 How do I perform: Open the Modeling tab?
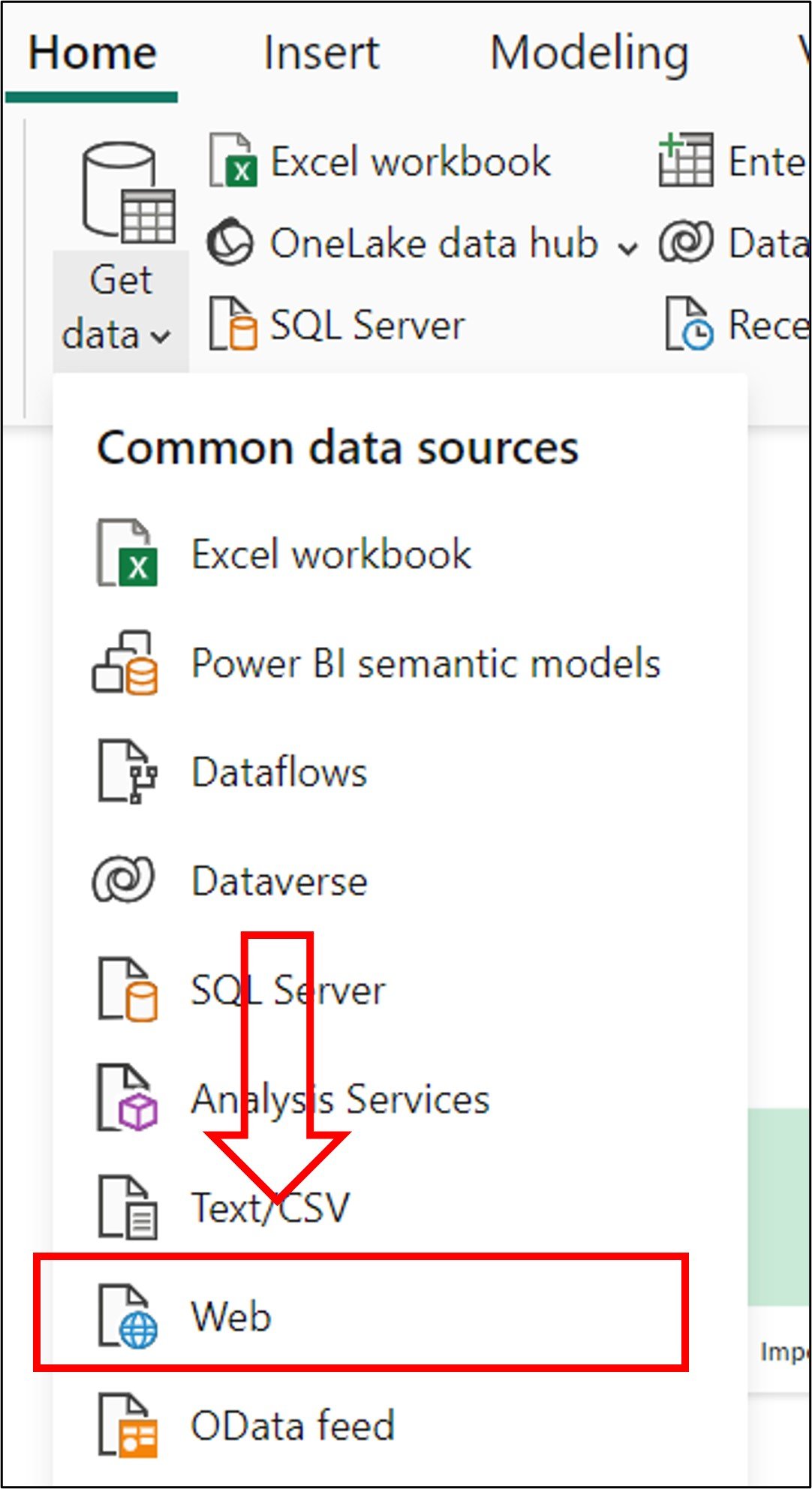click(x=591, y=53)
